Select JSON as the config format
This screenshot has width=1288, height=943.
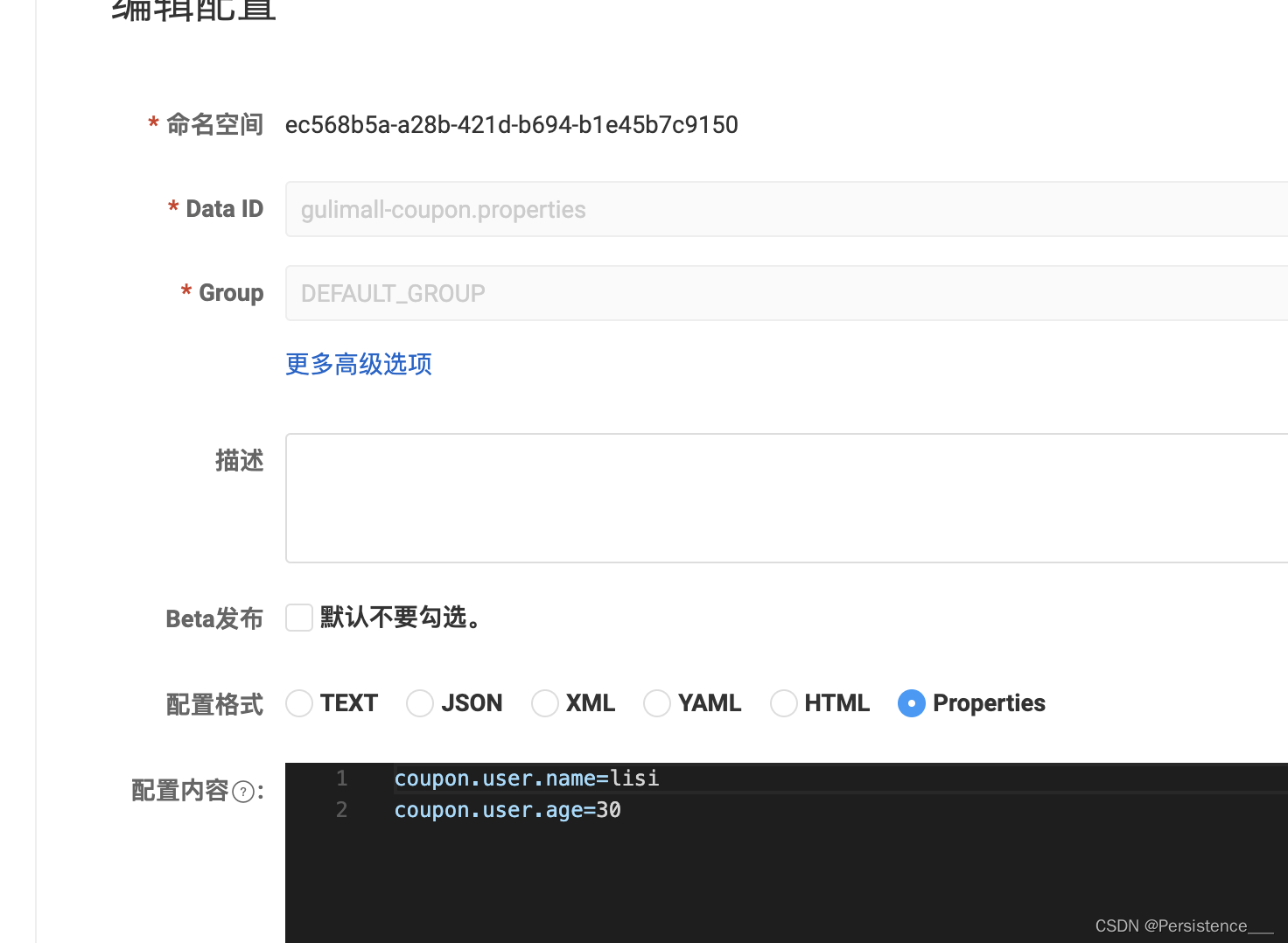(x=420, y=703)
